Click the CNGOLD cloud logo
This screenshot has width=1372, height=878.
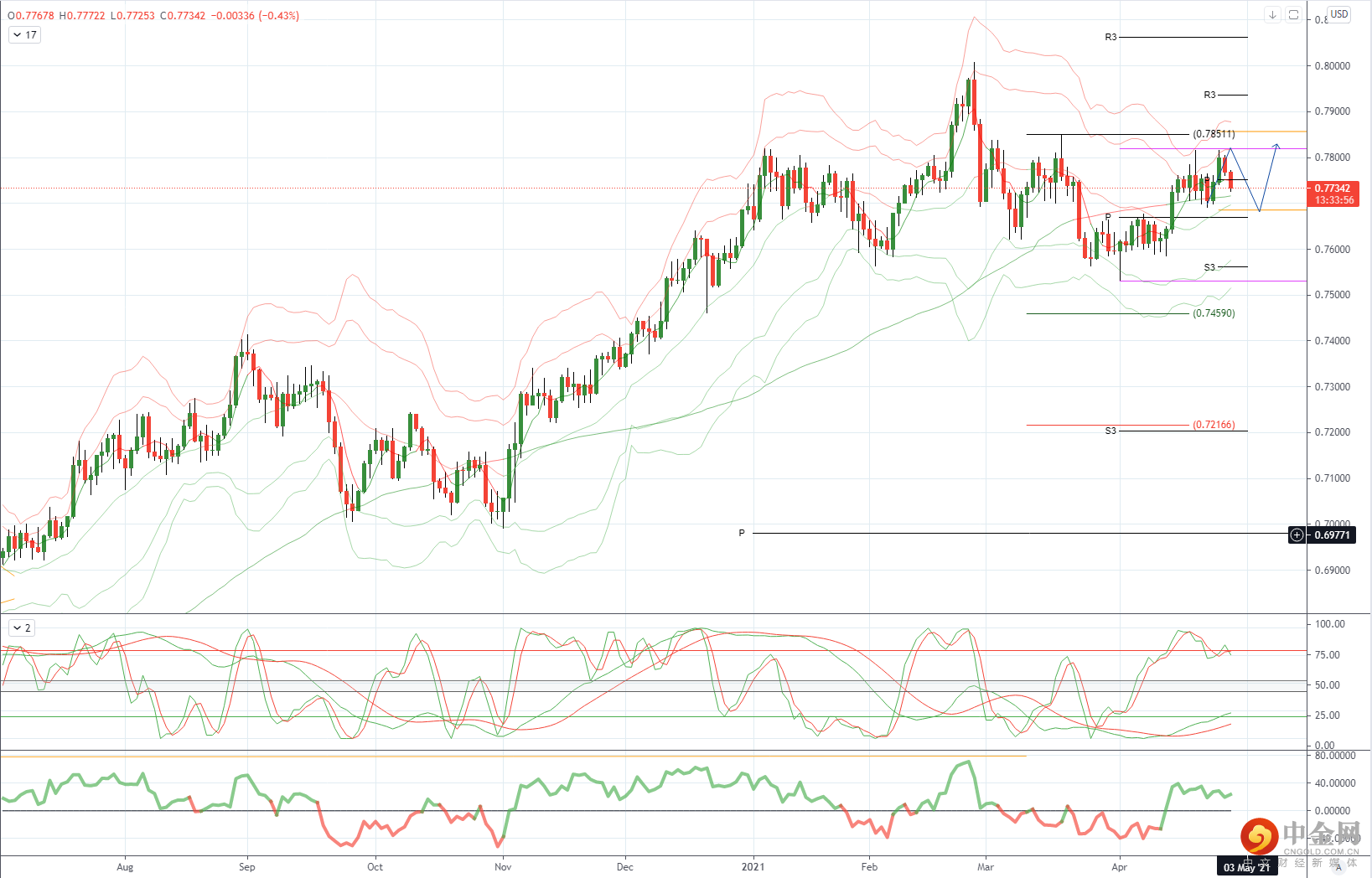point(1260,835)
